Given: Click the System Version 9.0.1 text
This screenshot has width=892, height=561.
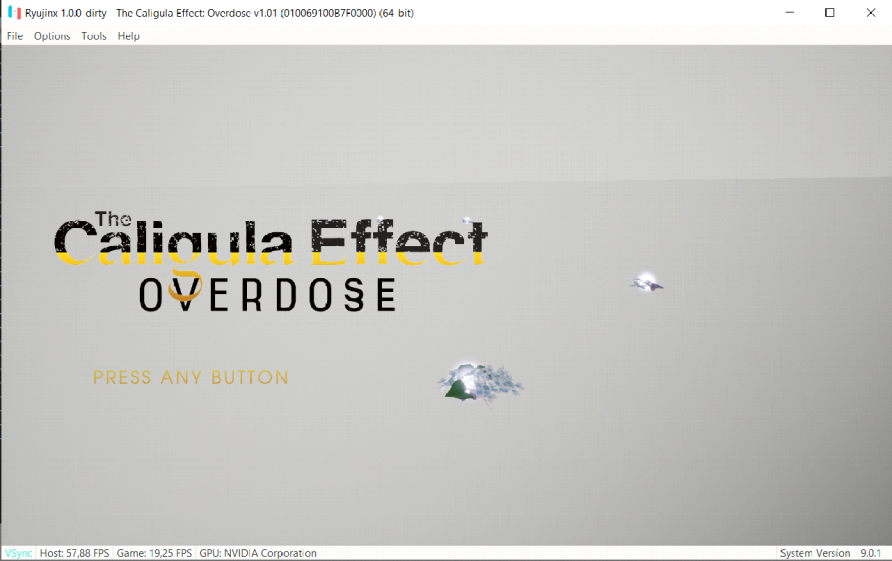Looking at the screenshot, I should (x=830, y=553).
